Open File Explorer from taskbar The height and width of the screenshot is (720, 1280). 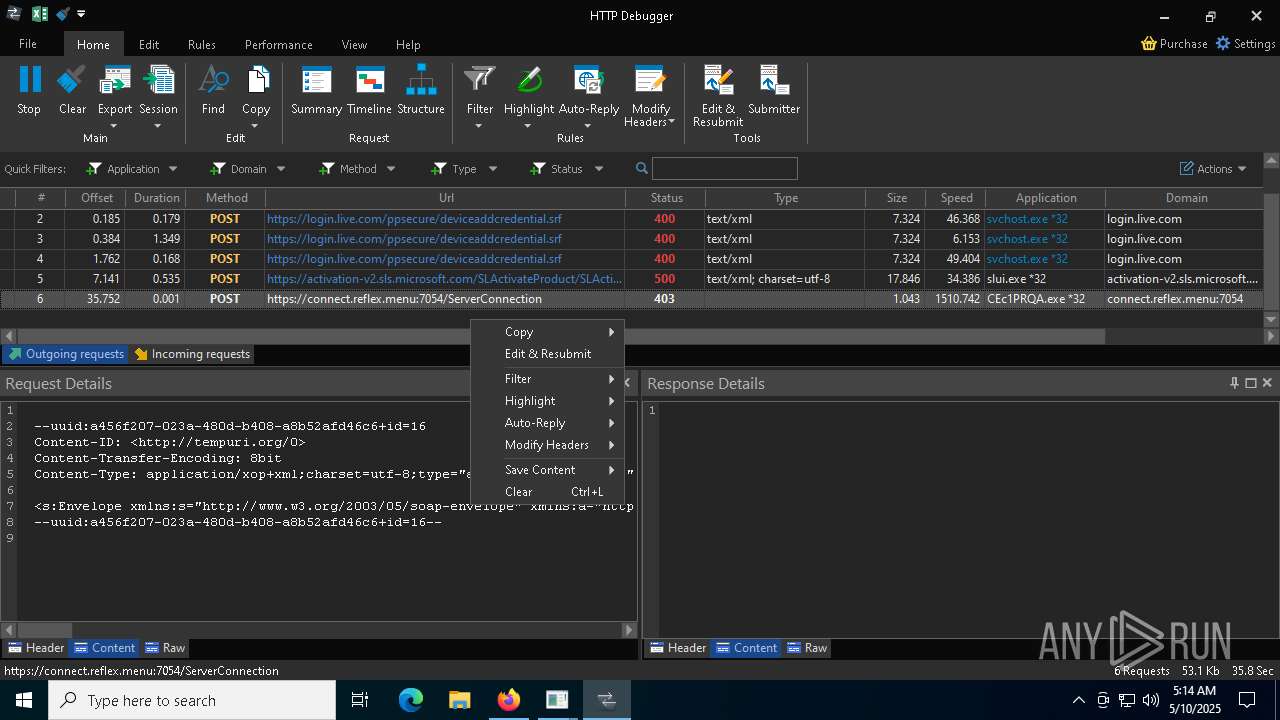460,700
